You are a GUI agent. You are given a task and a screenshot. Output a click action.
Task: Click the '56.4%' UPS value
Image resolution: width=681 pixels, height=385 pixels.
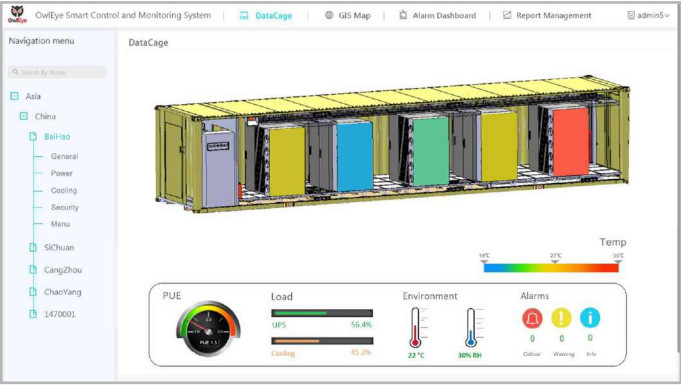[361, 325]
